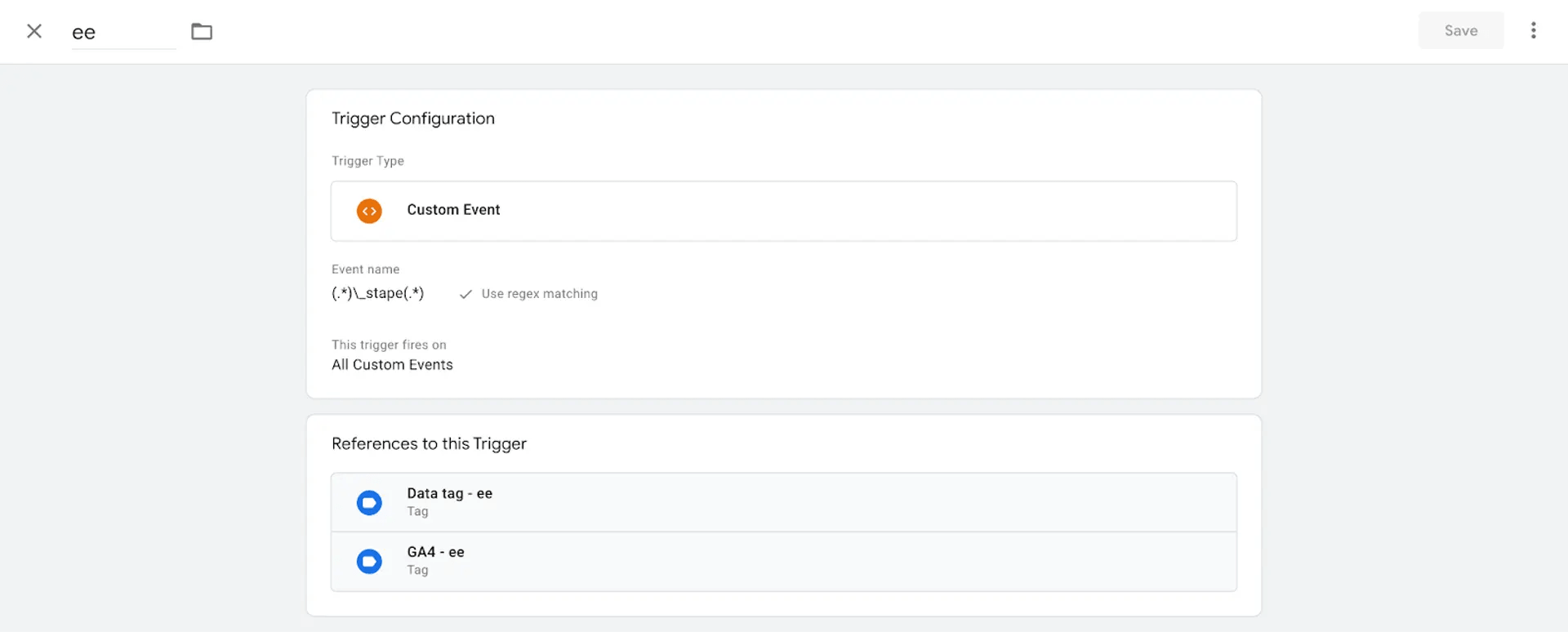Image resolution: width=1568 pixels, height=632 pixels.
Task: Click the Trigger Configuration heading
Action: tap(413, 118)
